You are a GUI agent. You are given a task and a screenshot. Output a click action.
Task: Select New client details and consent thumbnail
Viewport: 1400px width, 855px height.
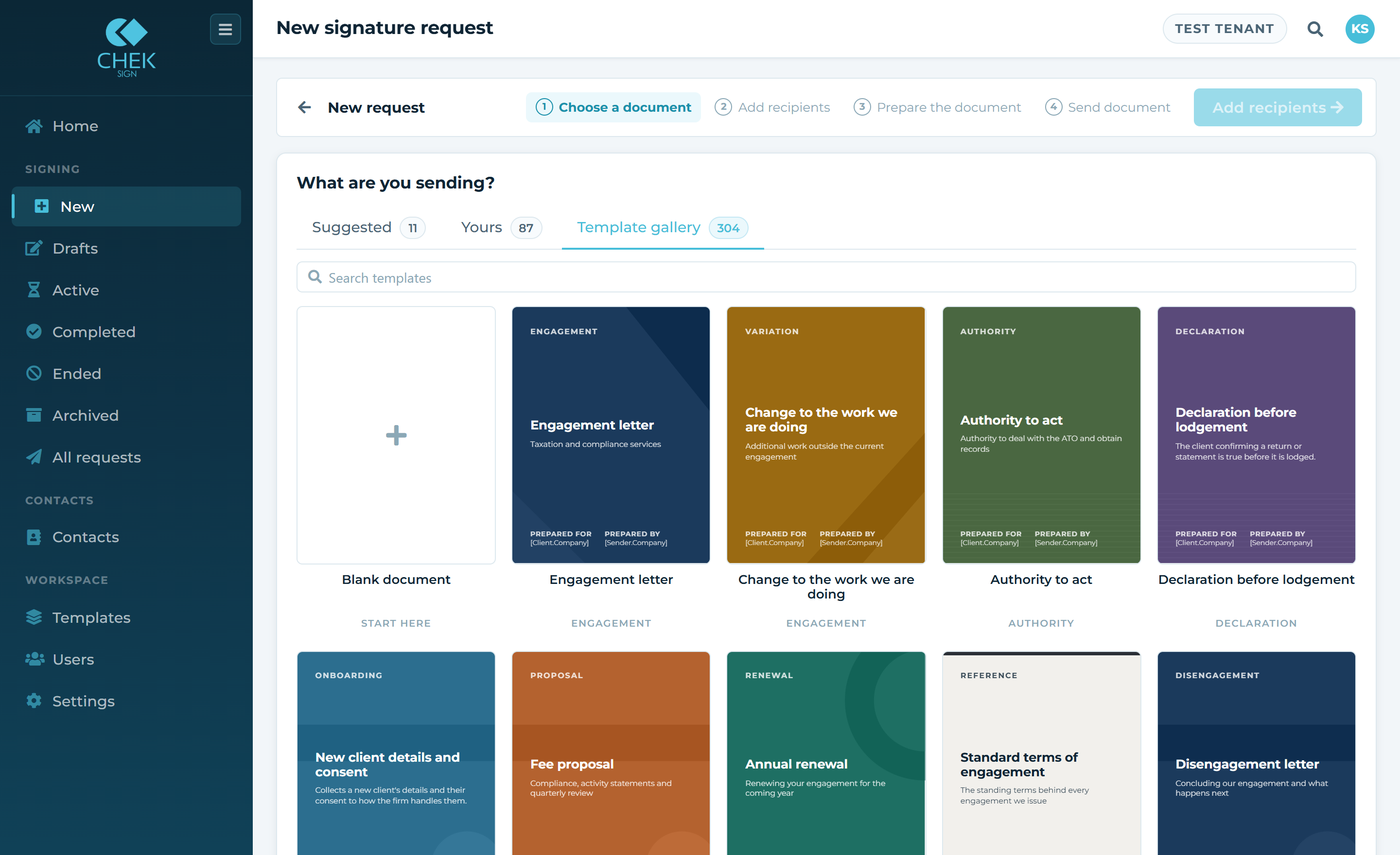(x=396, y=753)
